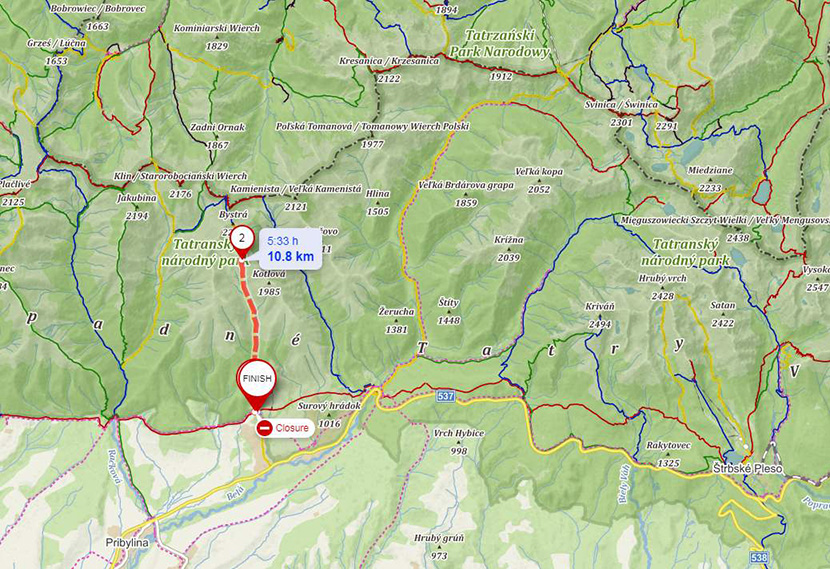This screenshot has height=569, width=830.
Task: Open the Closure label badge
Action: (285, 428)
